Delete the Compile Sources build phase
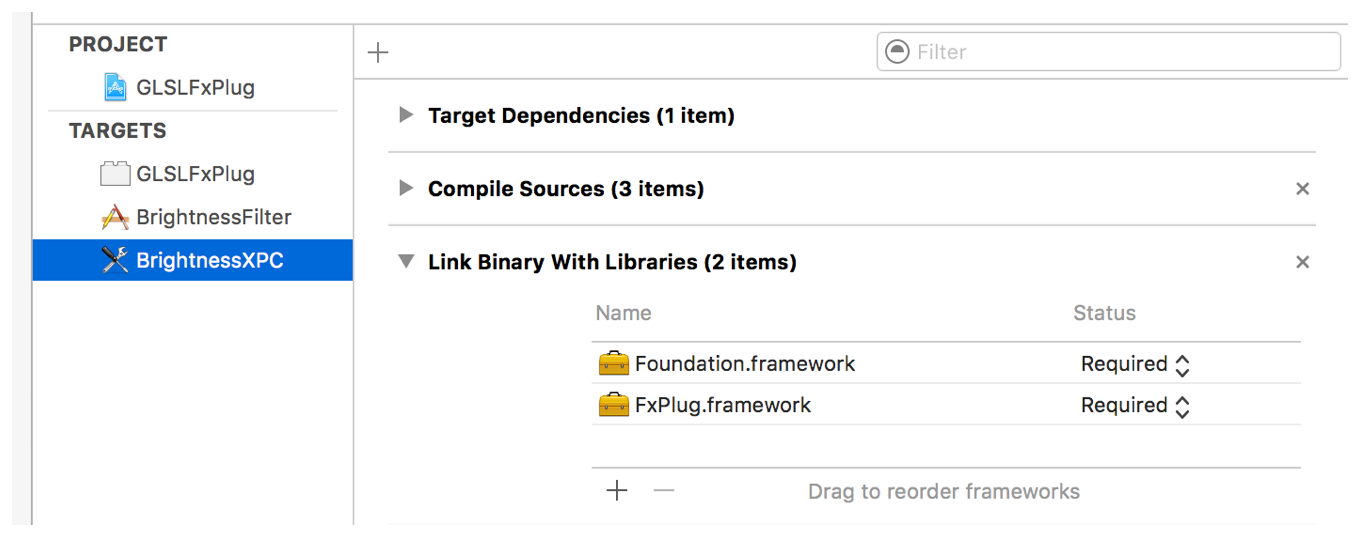 pyautogui.click(x=1302, y=189)
